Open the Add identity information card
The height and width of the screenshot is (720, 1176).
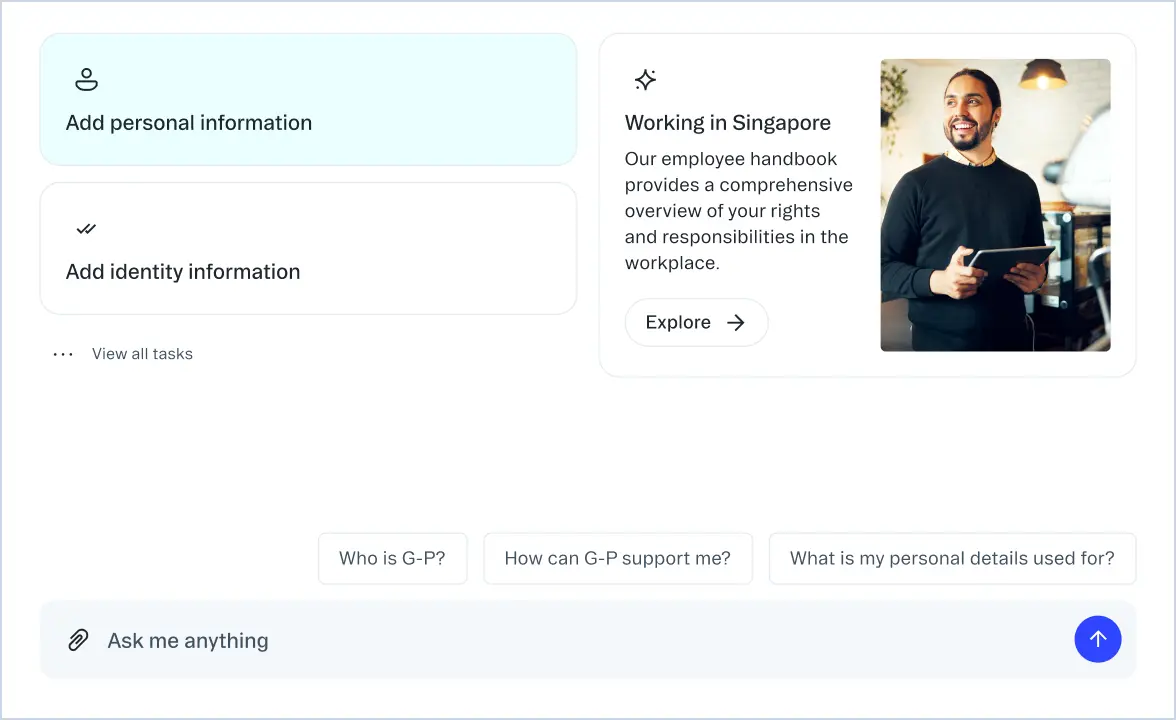(x=308, y=248)
